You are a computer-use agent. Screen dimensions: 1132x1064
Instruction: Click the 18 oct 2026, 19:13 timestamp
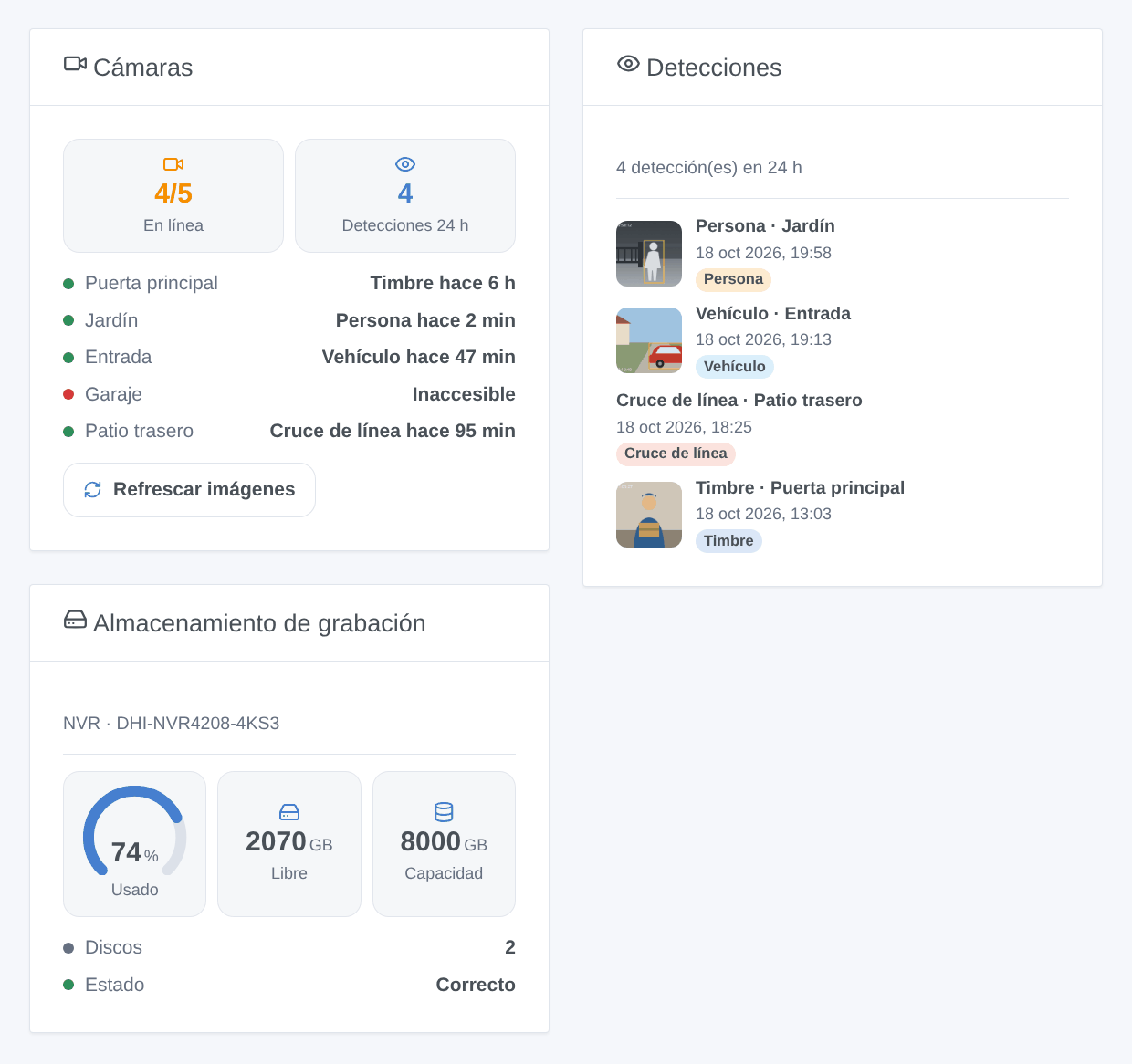763,339
